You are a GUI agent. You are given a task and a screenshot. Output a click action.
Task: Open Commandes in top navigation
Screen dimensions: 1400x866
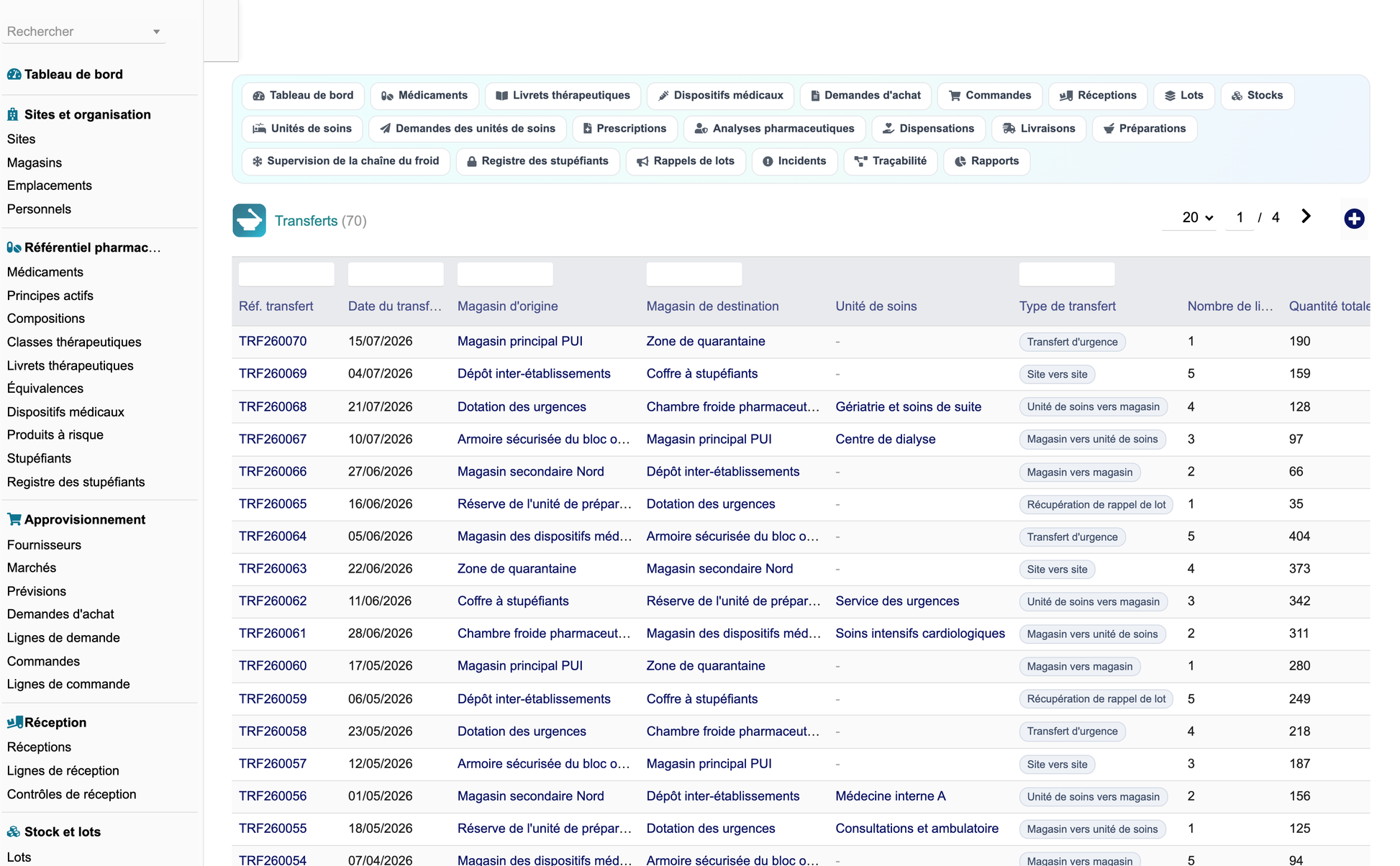pyautogui.click(x=990, y=96)
